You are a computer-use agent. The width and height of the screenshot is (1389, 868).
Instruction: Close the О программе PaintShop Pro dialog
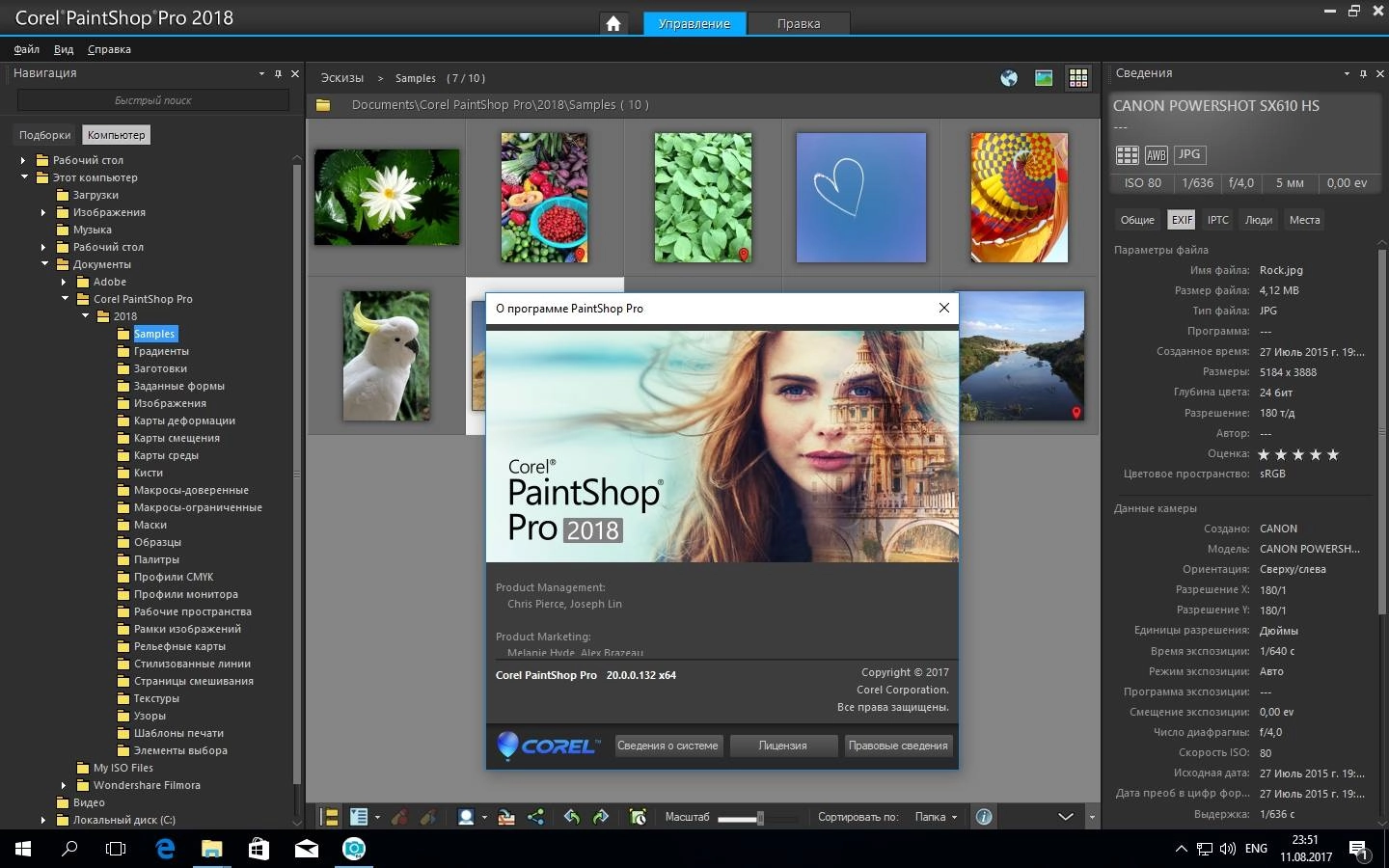coord(944,308)
